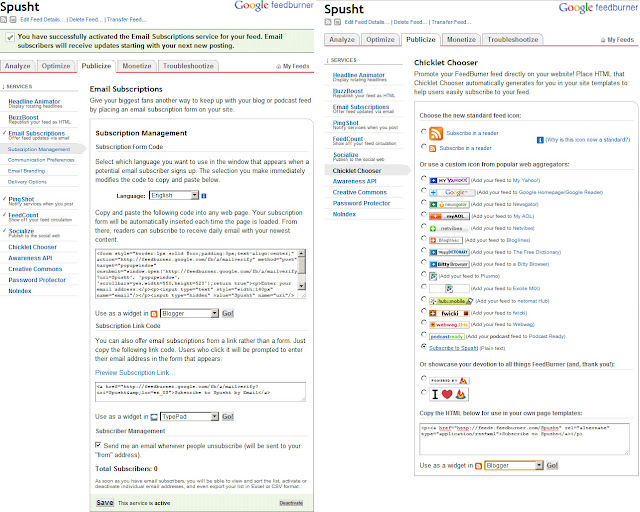
Task: Click the My Yahoo chicklet badge
Action: point(449,180)
